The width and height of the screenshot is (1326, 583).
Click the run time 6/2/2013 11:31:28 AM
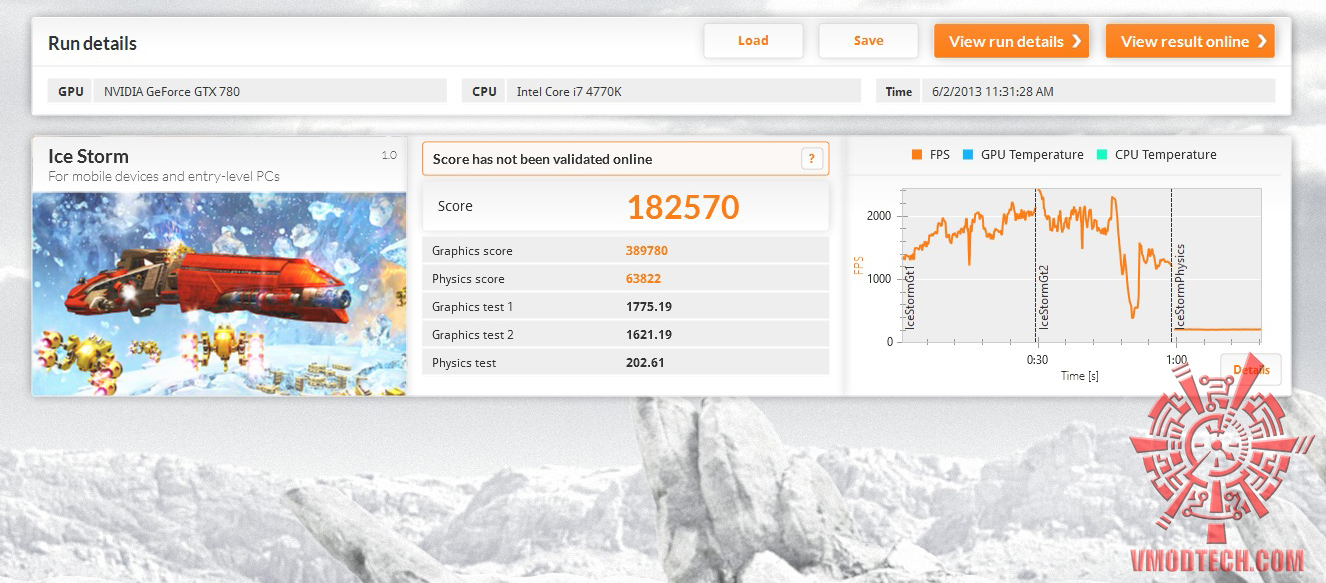point(992,91)
